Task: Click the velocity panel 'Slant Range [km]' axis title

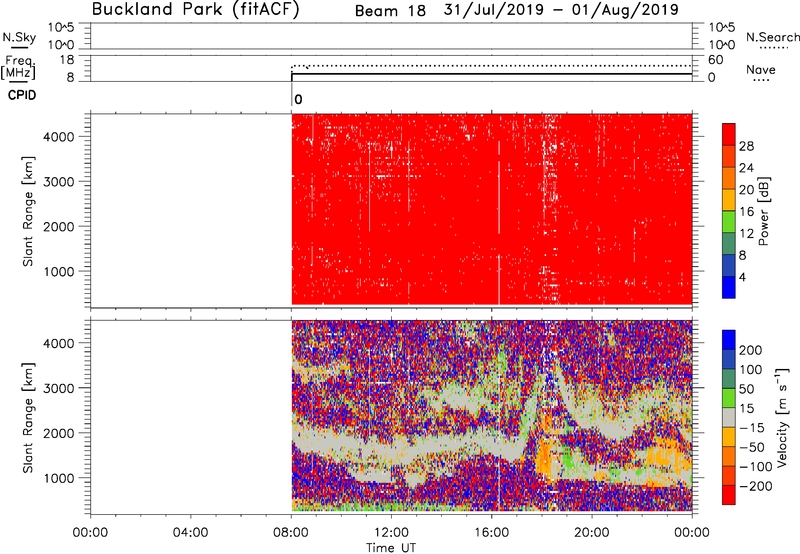Action: [28, 418]
